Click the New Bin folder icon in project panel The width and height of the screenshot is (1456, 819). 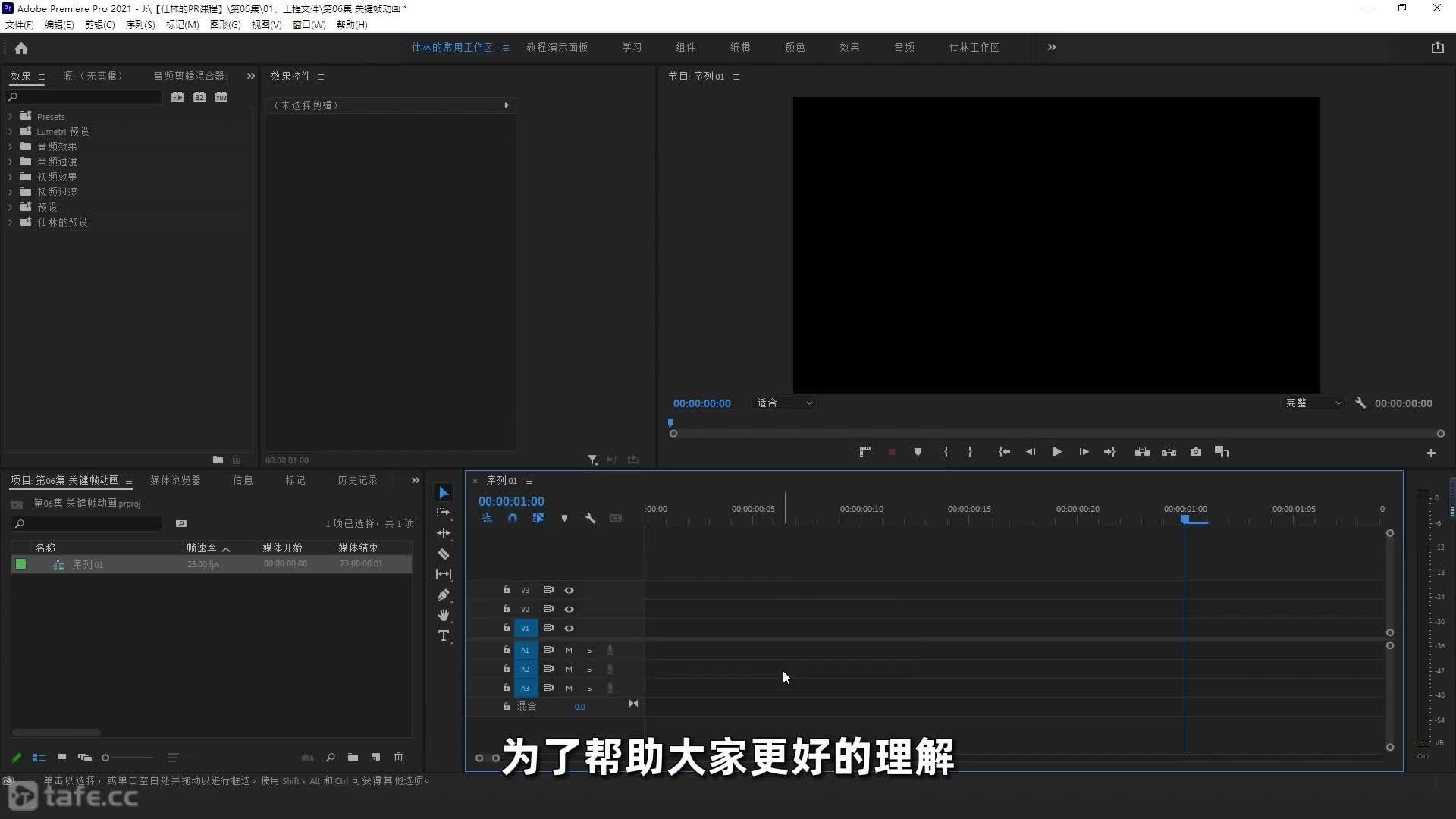pyautogui.click(x=353, y=758)
